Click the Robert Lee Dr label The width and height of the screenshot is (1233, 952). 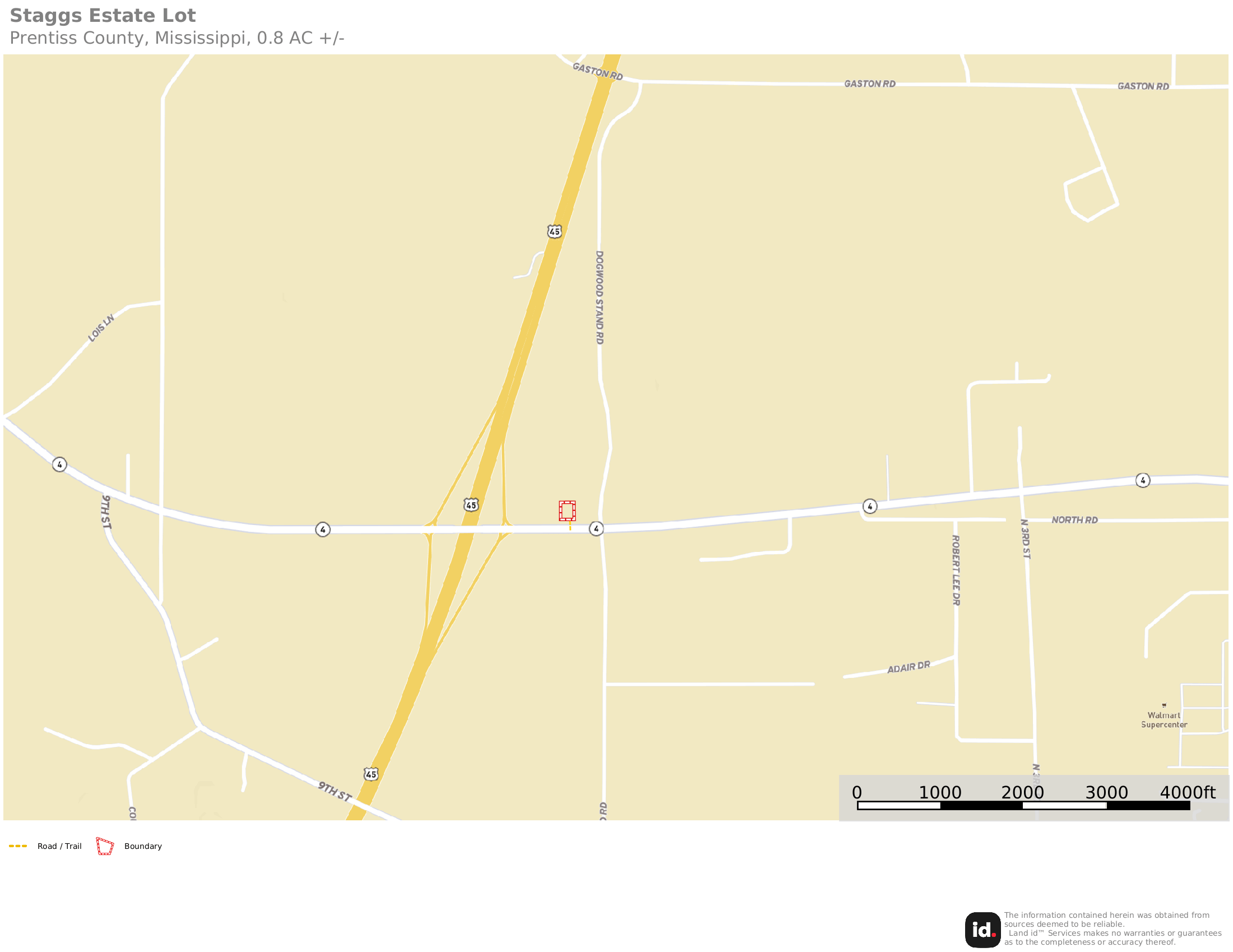pyautogui.click(x=956, y=570)
